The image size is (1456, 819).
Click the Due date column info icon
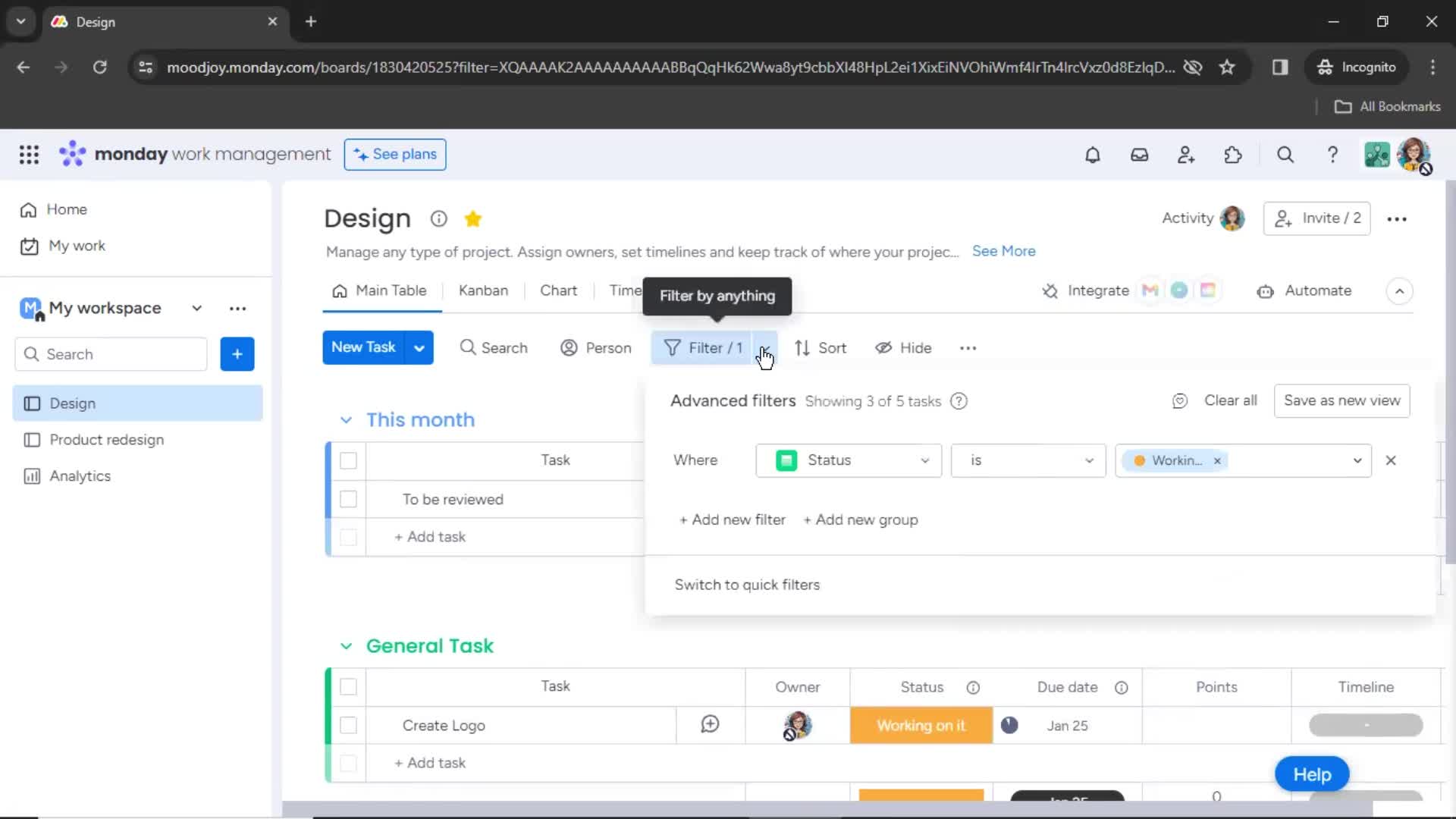[x=1121, y=687]
